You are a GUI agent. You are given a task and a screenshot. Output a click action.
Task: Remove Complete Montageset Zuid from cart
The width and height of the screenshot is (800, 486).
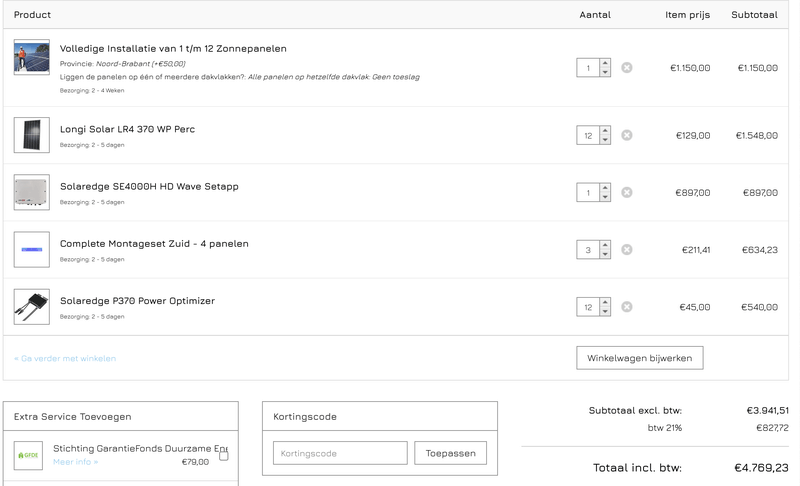coord(627,250)
